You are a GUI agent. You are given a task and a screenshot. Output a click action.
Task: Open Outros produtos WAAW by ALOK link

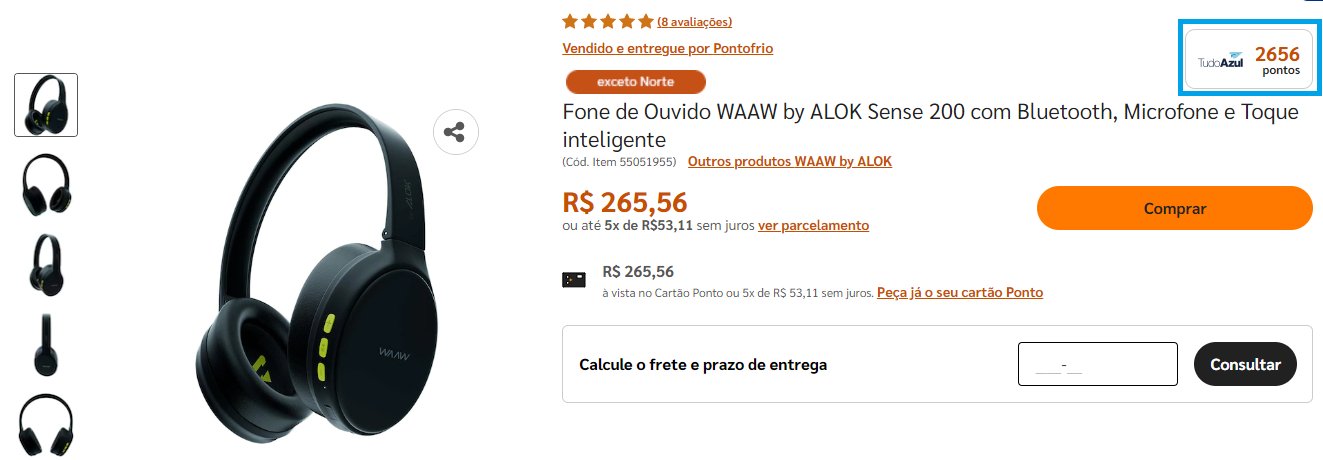tap(790, 161)
